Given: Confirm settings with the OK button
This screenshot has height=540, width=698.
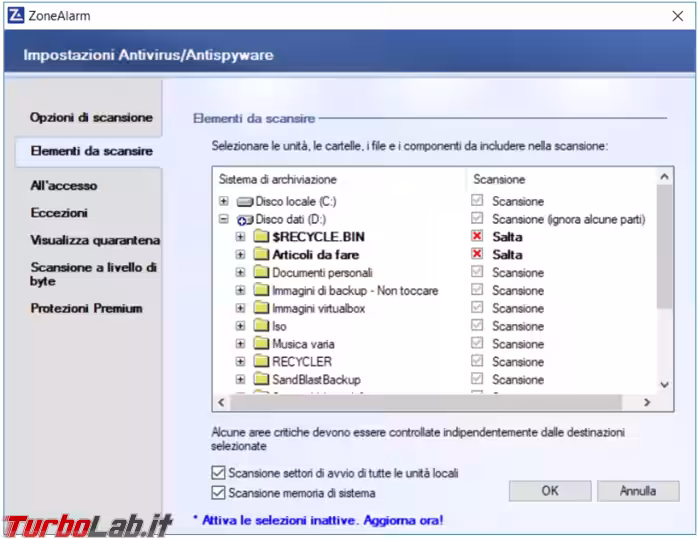Looking at the screenshot, I should [550, 491].
